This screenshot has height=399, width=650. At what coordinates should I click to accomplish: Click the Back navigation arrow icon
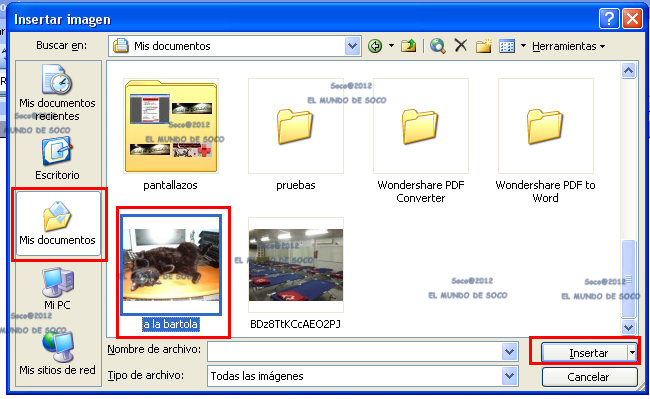[375, 46]
